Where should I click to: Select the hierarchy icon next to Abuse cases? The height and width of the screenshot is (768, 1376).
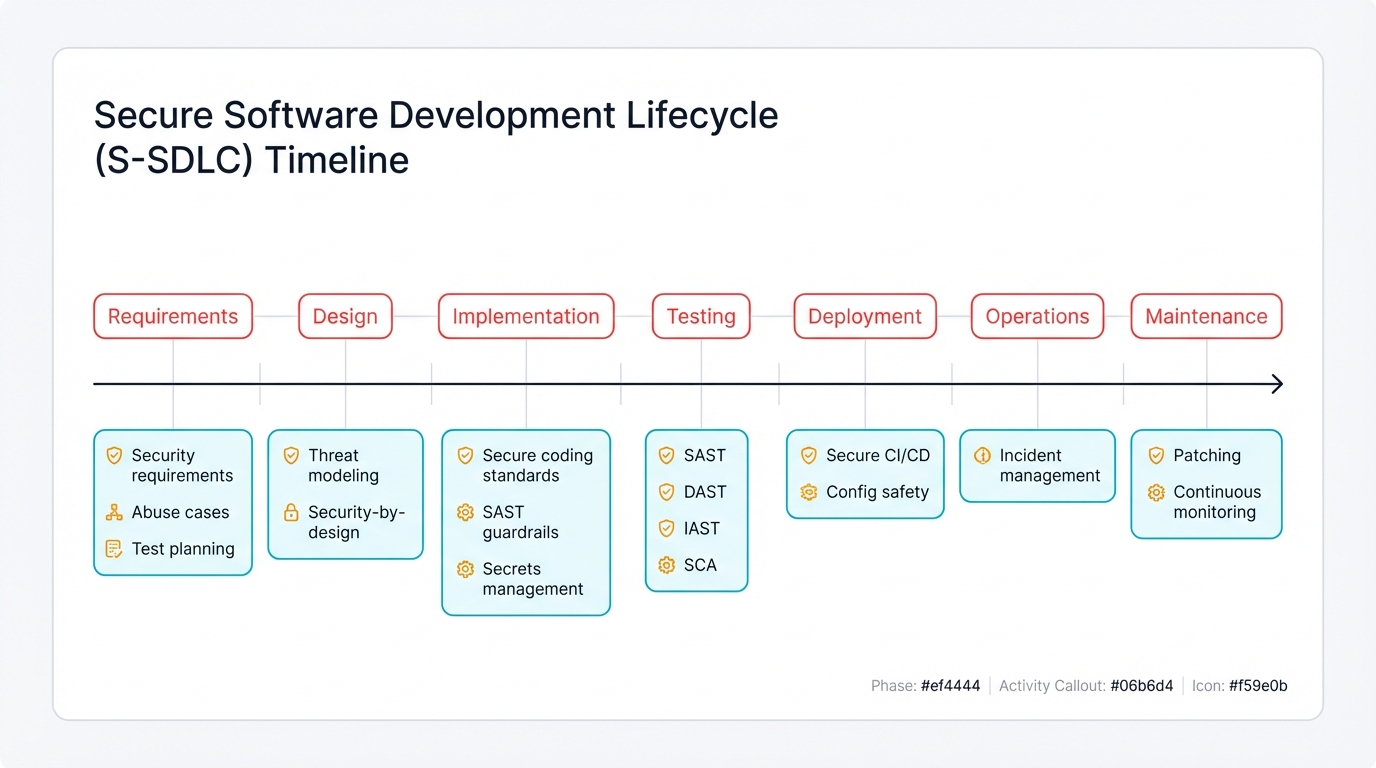tap(113, 512)
